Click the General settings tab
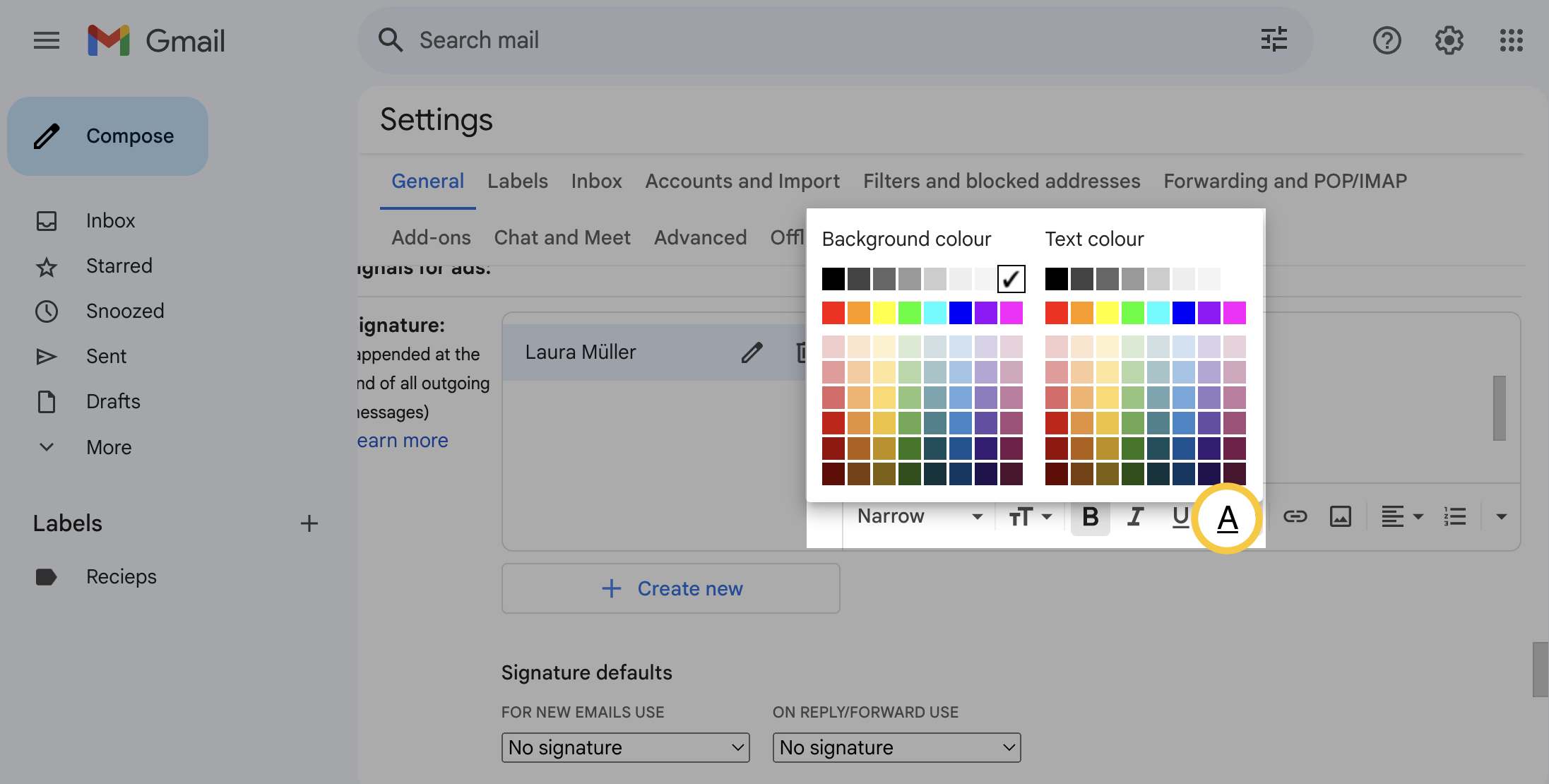Screen dimensions: 1549x784 click(x=427, y=181)
